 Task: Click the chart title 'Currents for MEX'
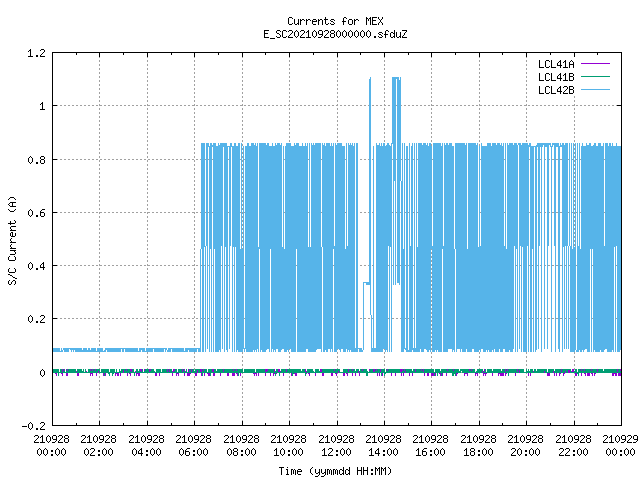[335, 21]
